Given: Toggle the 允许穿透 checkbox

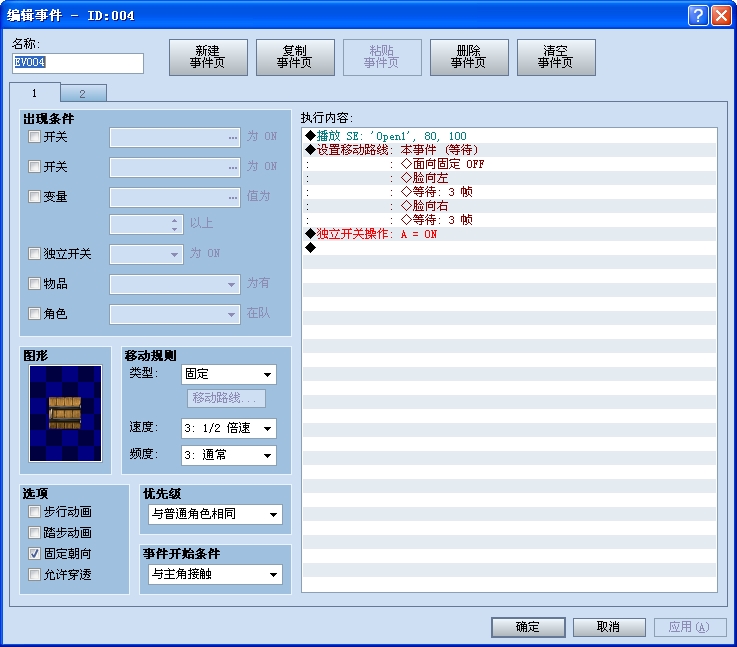Looking at the screenshot, I should click(x=35, y=574).
